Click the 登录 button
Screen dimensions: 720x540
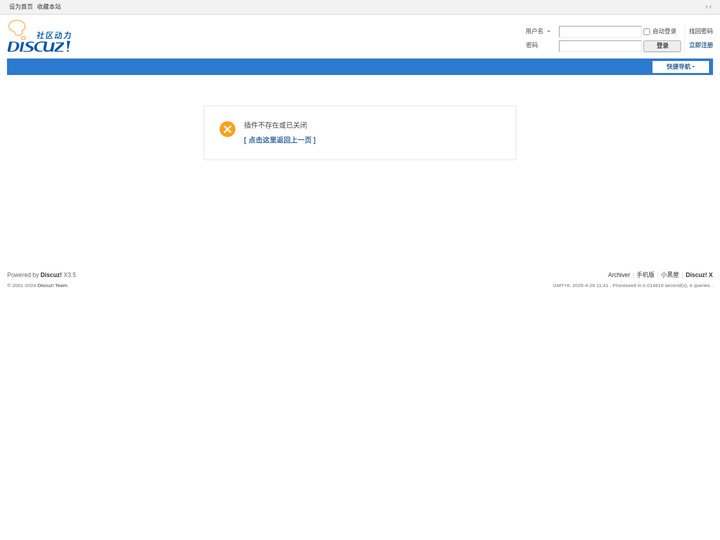(662, 46)
